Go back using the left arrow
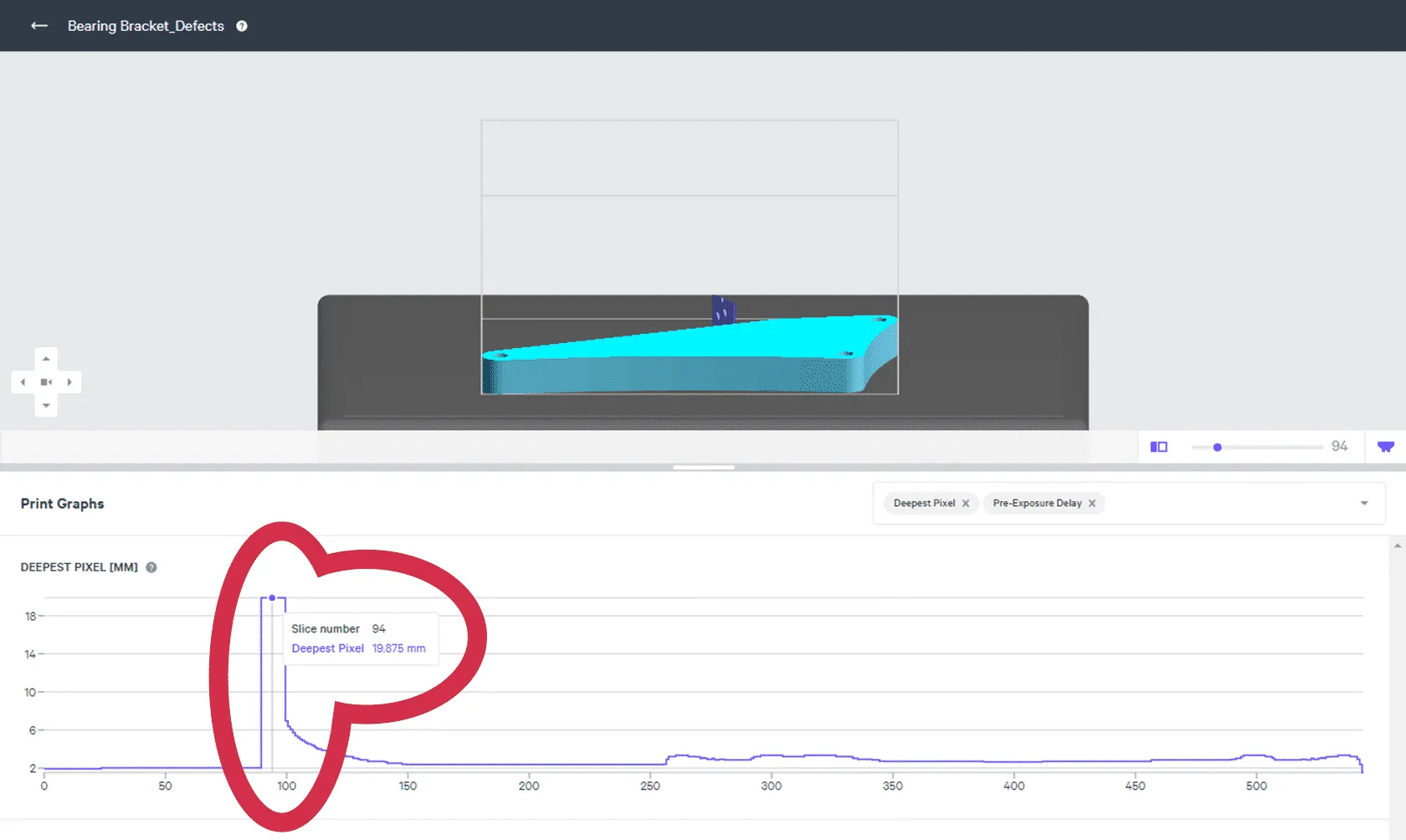 coord(38,26)
